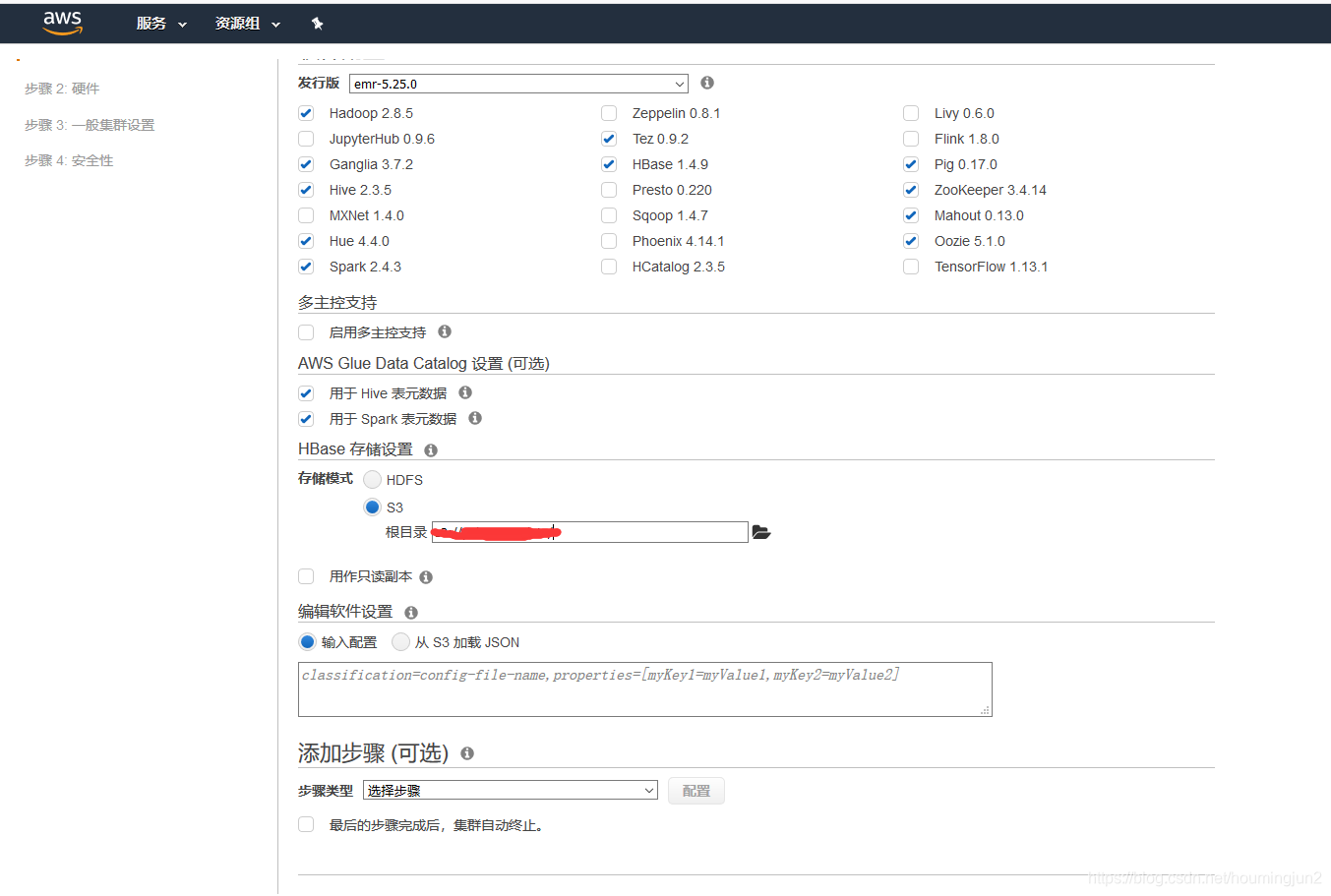Enable Sqoop 1.4.7 checkbox
The width and height of the screenshot is (1331, 896).
tap(609, 215)
